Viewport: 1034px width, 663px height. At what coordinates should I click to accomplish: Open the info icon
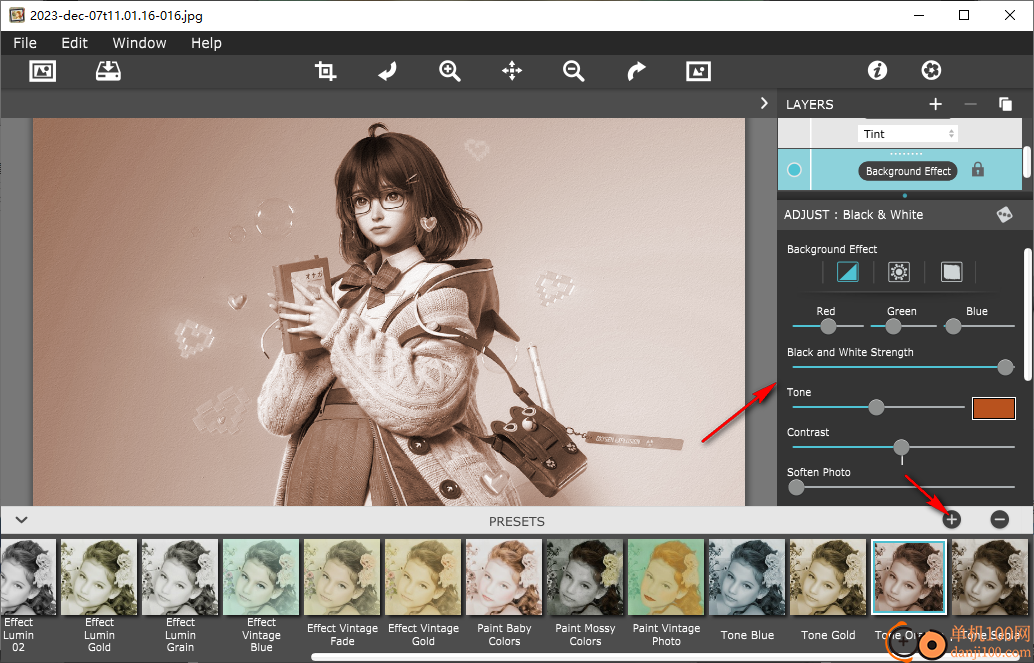coord(877,70)
